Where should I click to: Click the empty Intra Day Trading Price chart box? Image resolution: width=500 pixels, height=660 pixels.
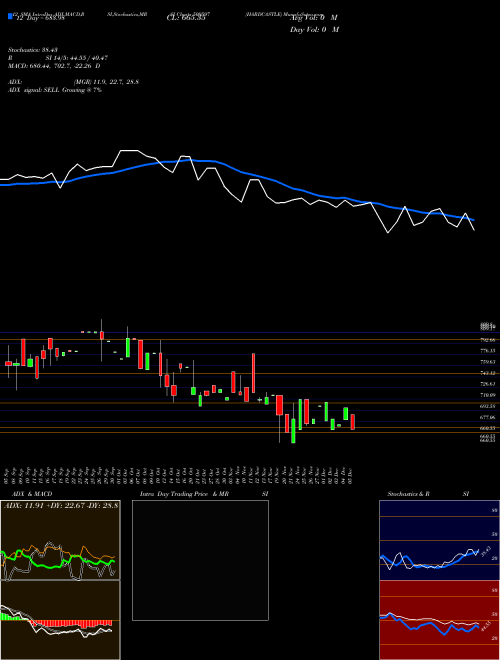[x=200, y=560]
